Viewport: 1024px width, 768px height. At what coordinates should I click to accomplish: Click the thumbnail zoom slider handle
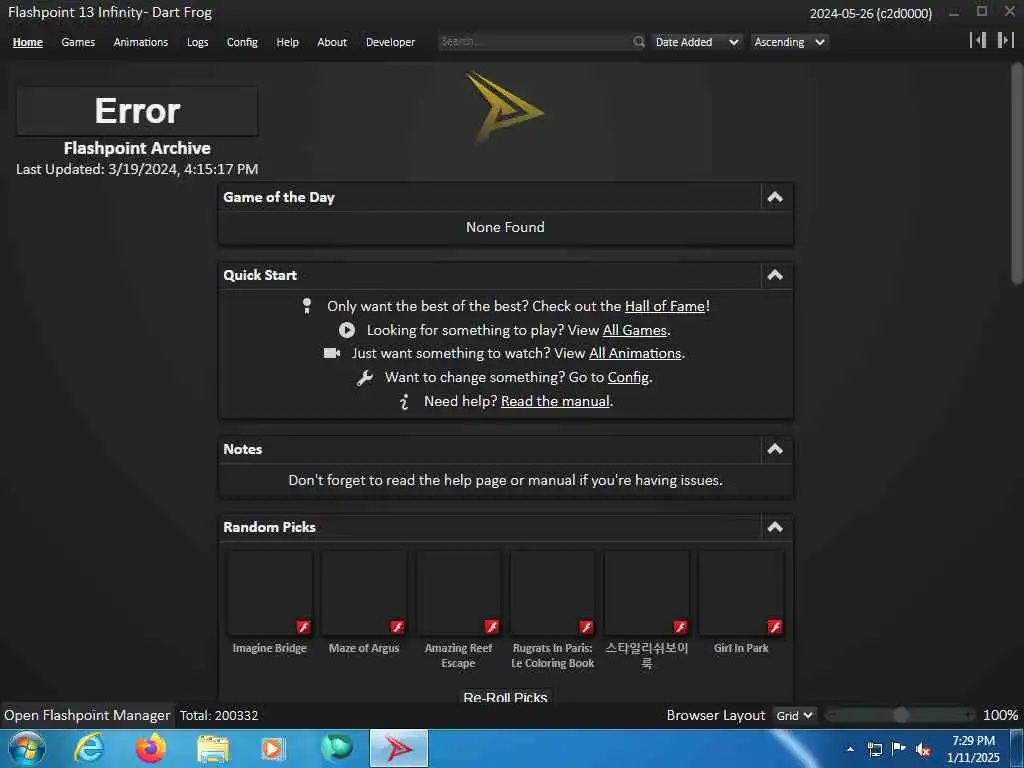click(901, 715)
